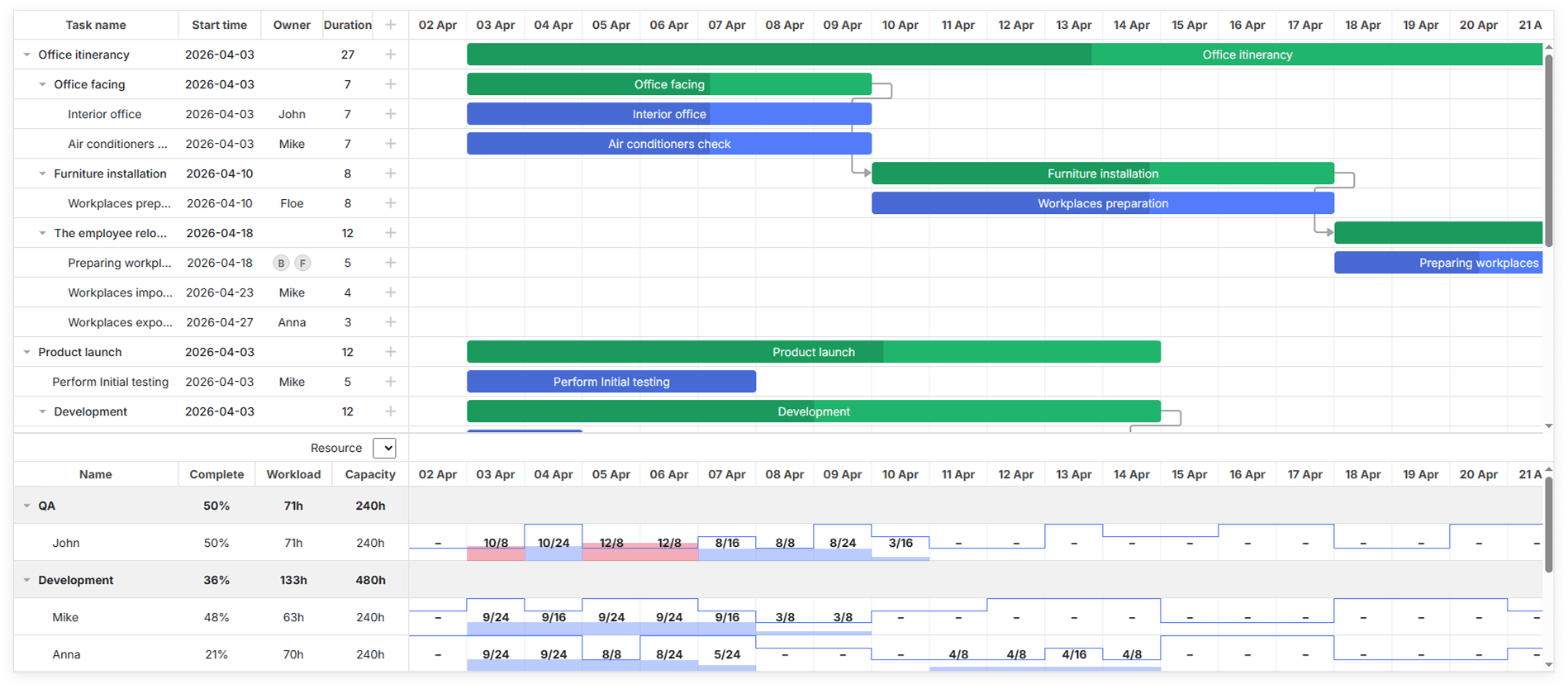The width and height of the screenshot is (1568, 689).
Task: Add a subtask to Office itinerary row
Action: tap(391, 55)
